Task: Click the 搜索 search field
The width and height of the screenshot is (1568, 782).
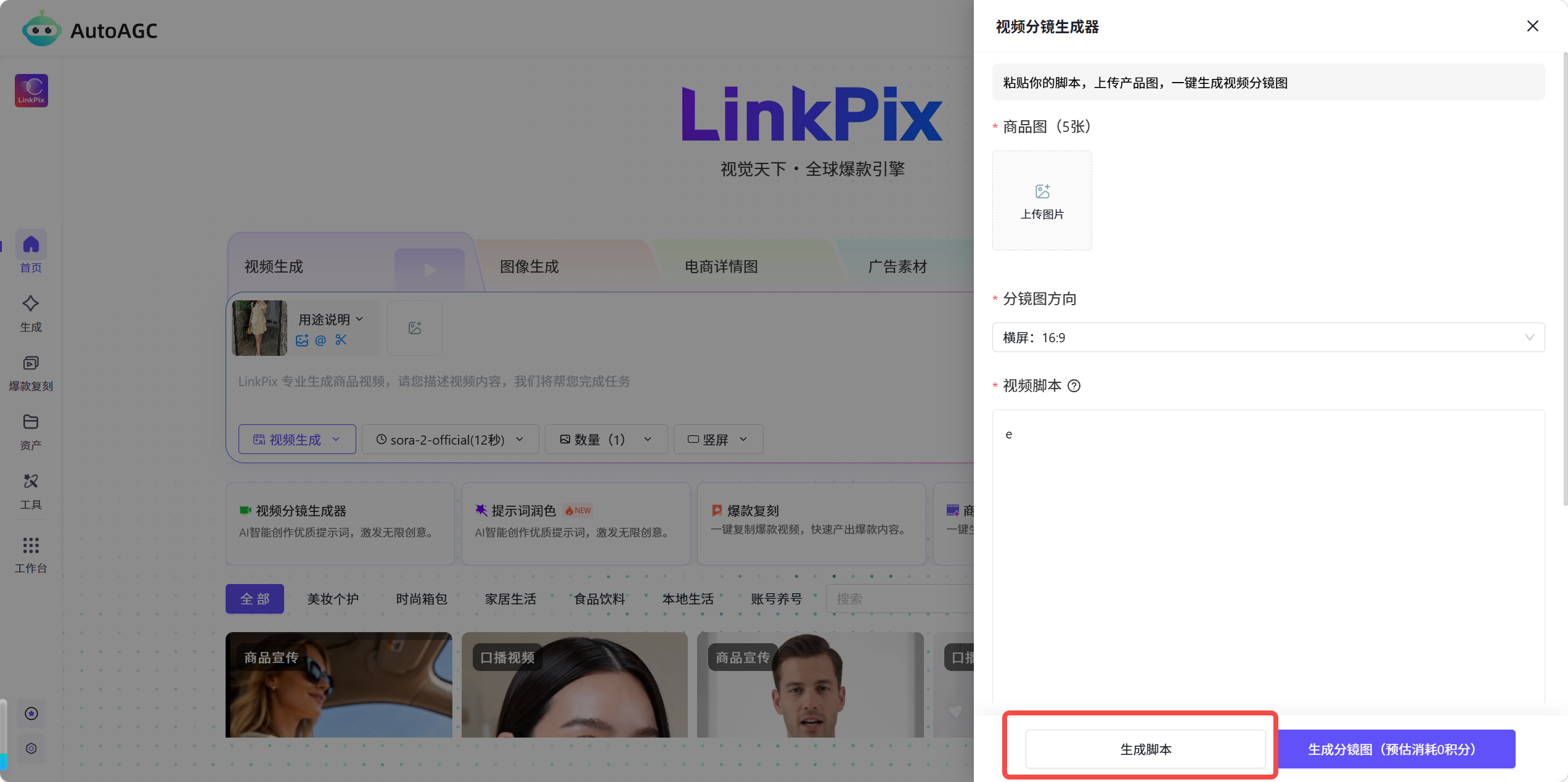Action: click(x=900, y=599)
